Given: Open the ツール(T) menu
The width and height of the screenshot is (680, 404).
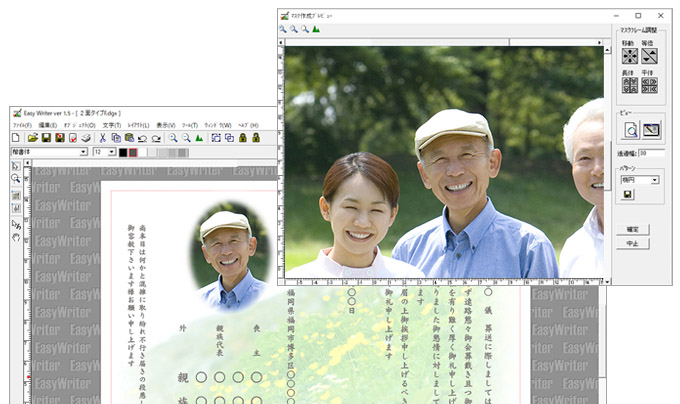Looking at the screenshot, I should (190, 125).
